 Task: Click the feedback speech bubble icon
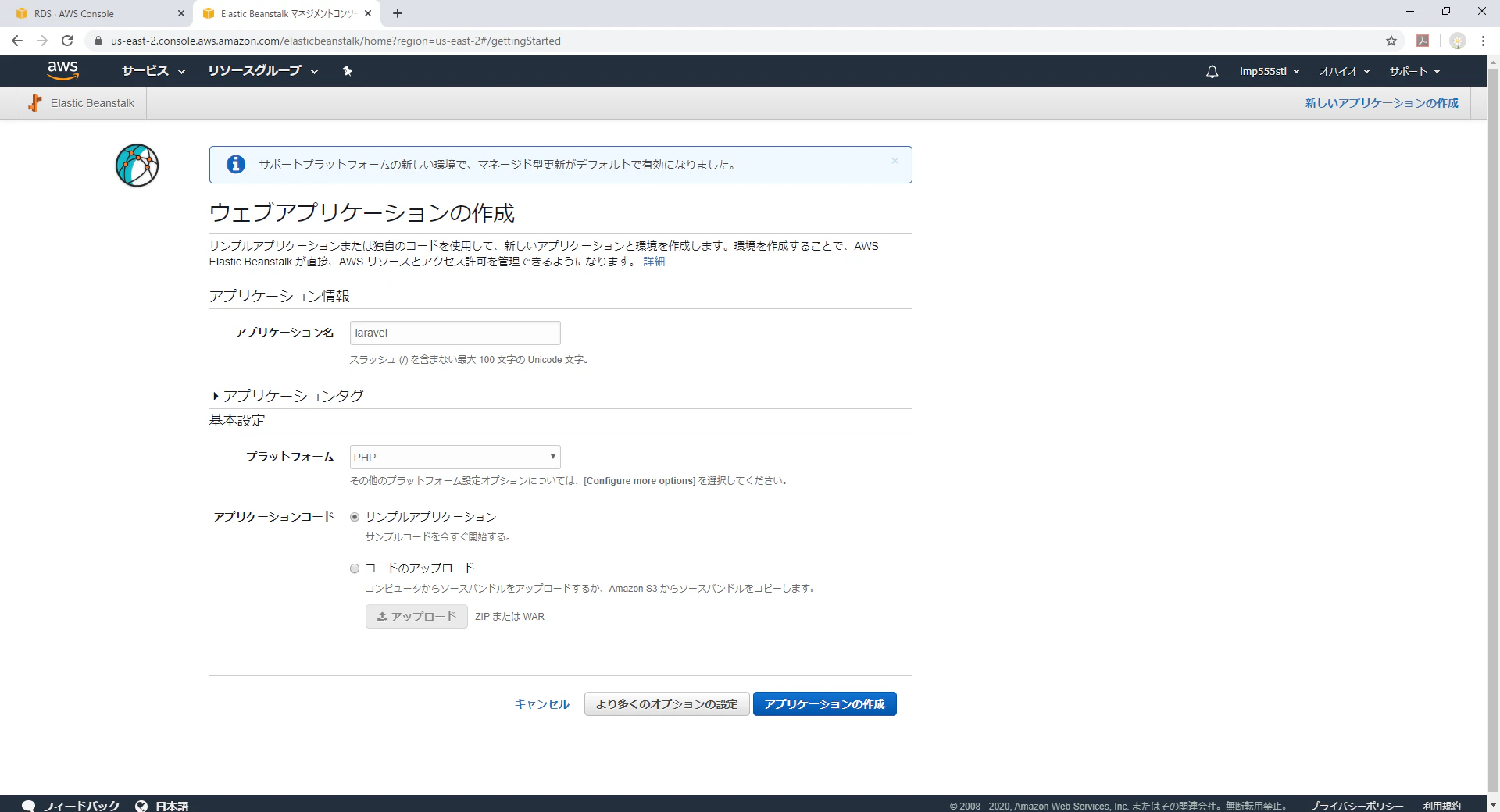[29, 806]
